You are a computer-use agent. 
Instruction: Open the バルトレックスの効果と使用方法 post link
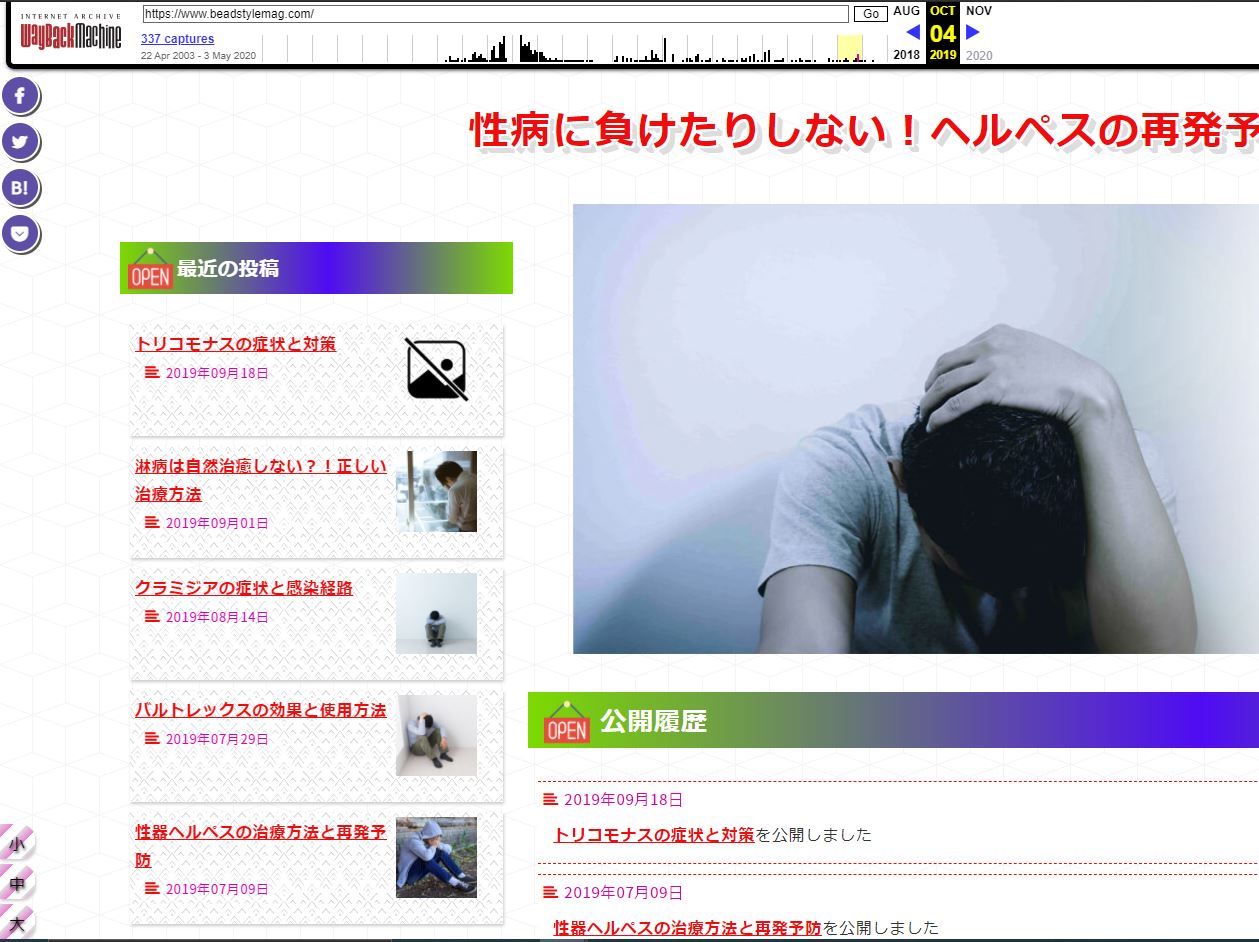[x=261, y=710]
